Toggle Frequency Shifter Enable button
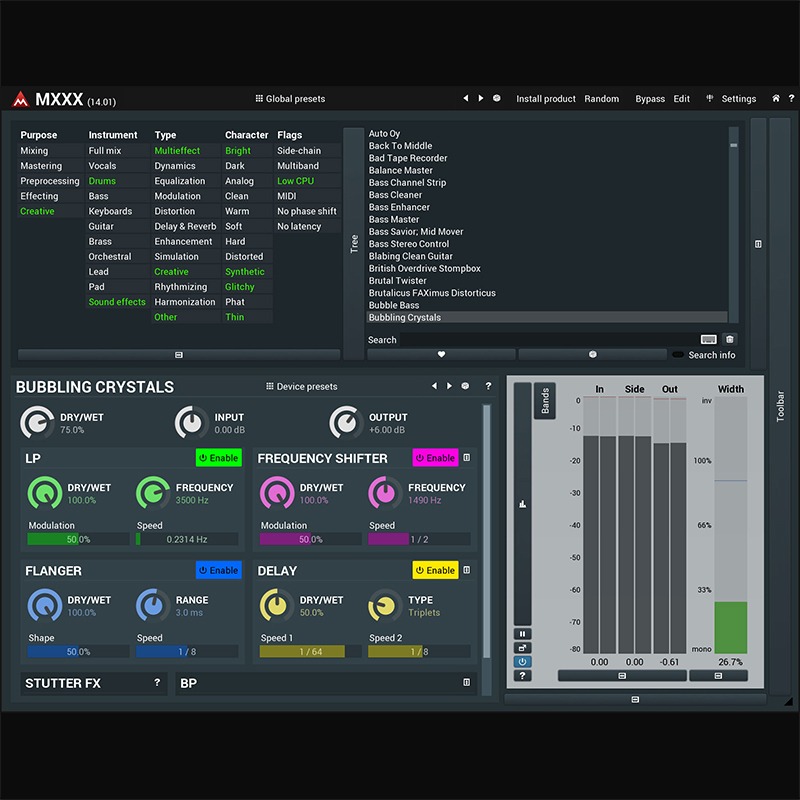The image size is (800, 800). point(435,458)
